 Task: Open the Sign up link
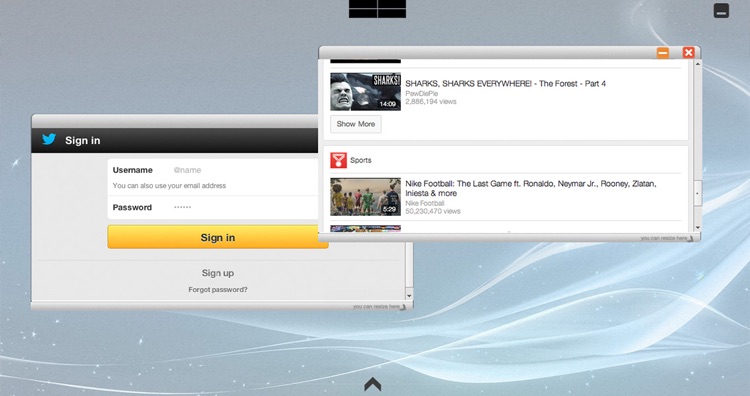pos(218,273)
